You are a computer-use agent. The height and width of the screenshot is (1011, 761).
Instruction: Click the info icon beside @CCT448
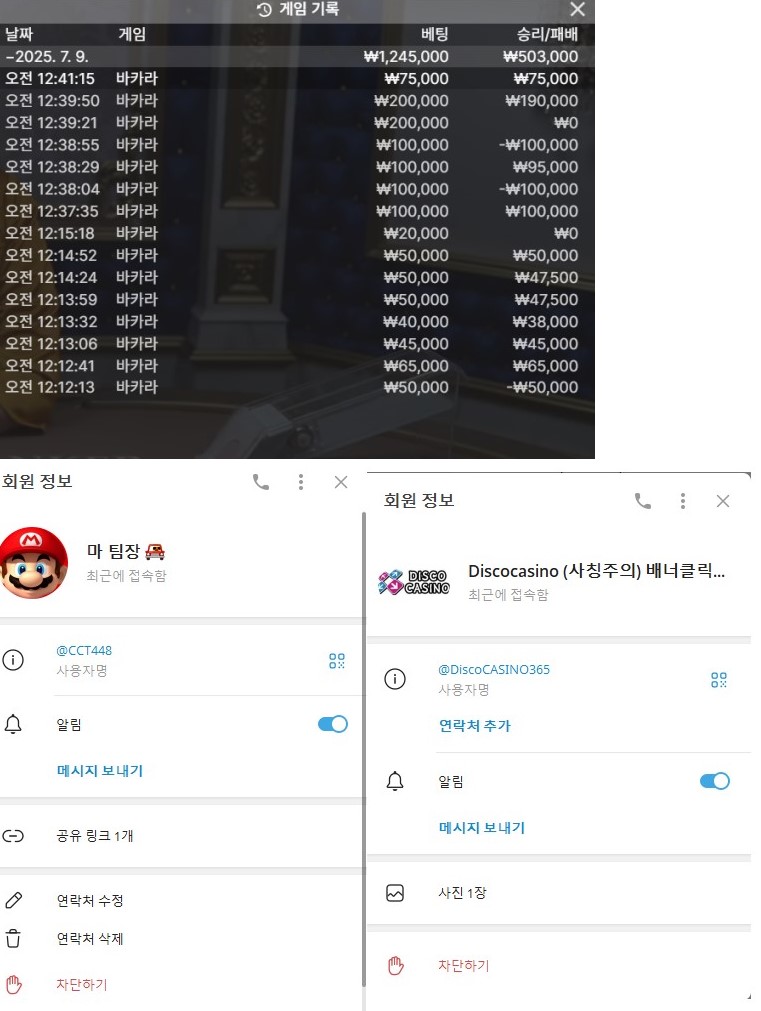pyautogui.click(x=13, y=660)
